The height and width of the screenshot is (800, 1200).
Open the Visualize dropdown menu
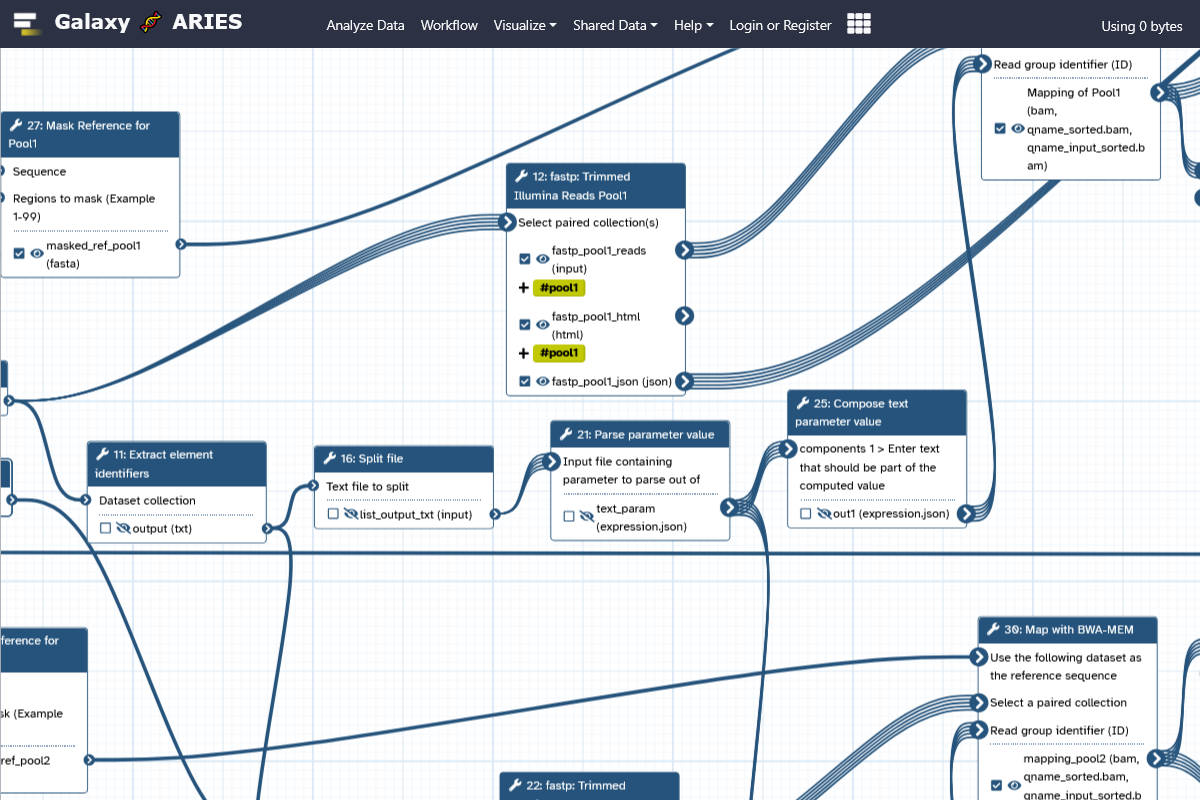[524, 25]
